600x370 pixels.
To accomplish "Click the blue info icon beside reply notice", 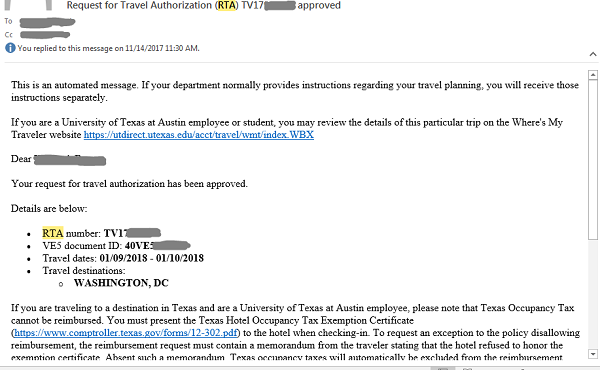I will click(x=10, y=48).
